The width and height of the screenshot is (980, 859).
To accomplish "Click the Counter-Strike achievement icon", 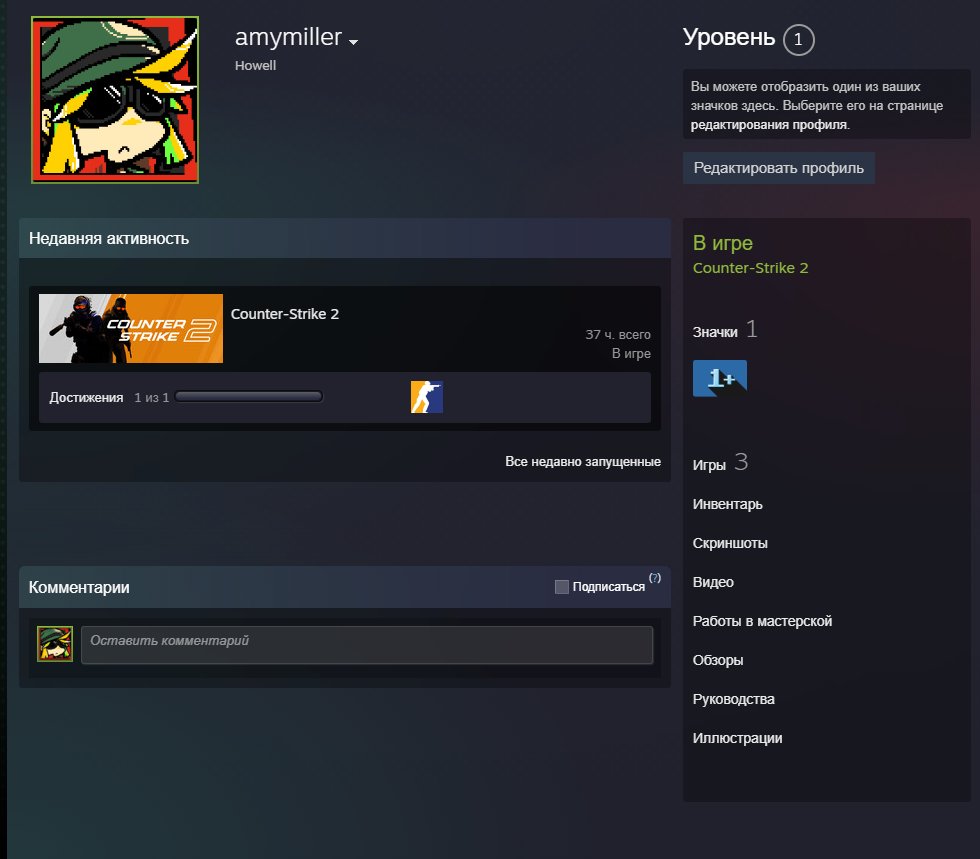I will 427,397.
